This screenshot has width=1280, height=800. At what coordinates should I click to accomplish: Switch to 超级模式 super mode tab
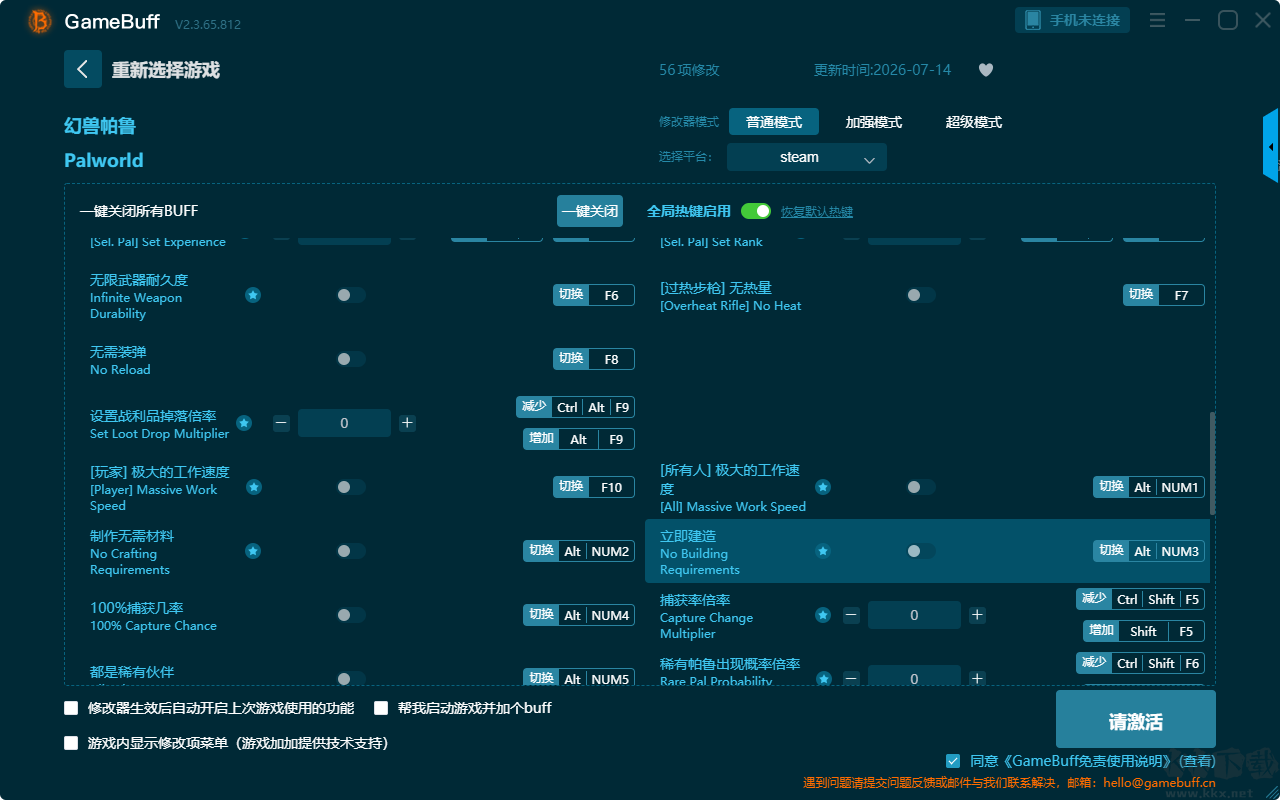tap(974, 122)
